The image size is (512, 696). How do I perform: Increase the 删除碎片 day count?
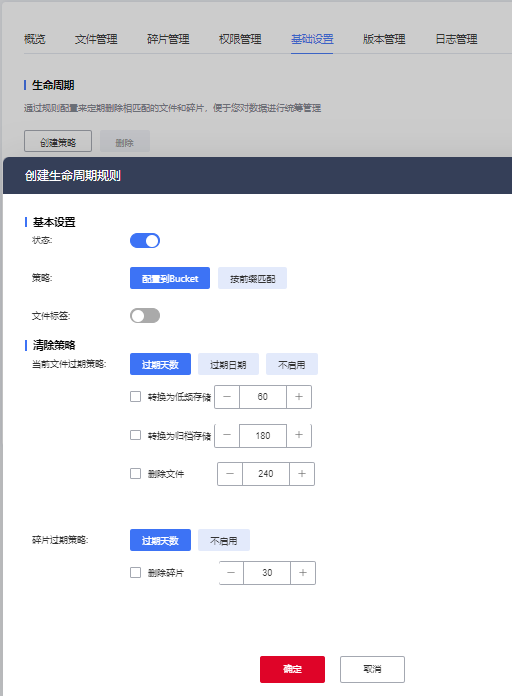[303, 573]
